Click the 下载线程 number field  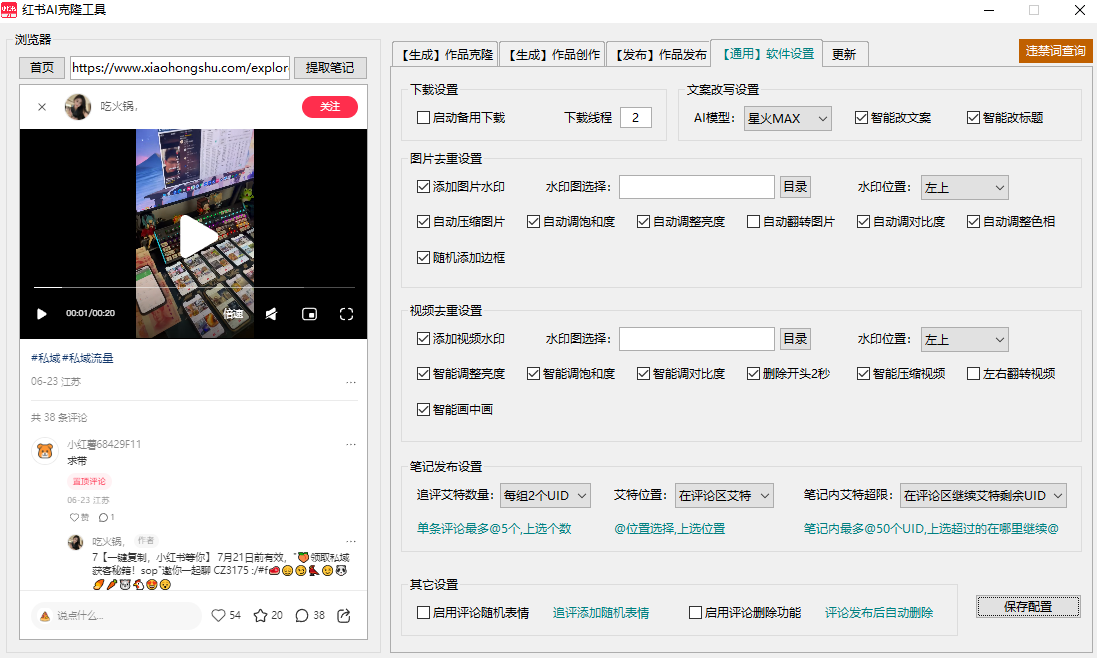click(635, 117)
